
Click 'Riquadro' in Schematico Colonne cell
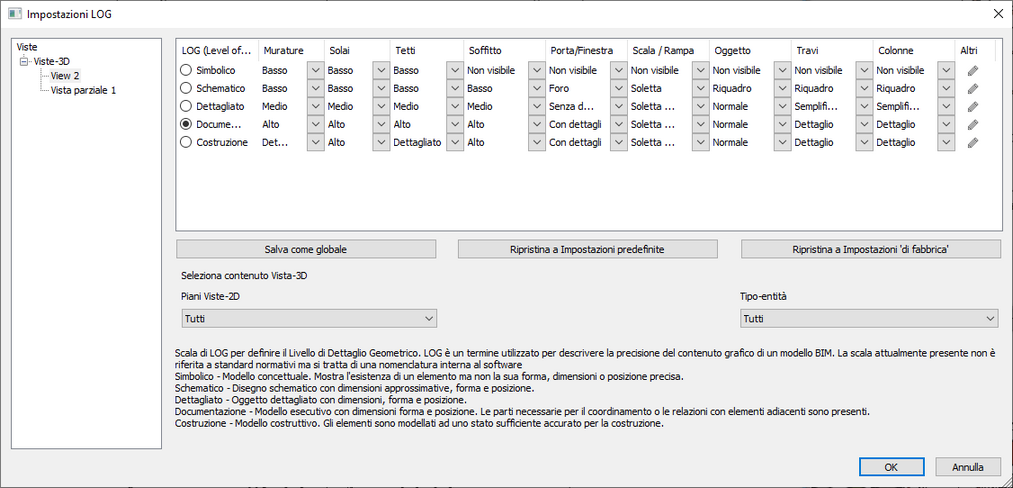(x=895, y=89)
